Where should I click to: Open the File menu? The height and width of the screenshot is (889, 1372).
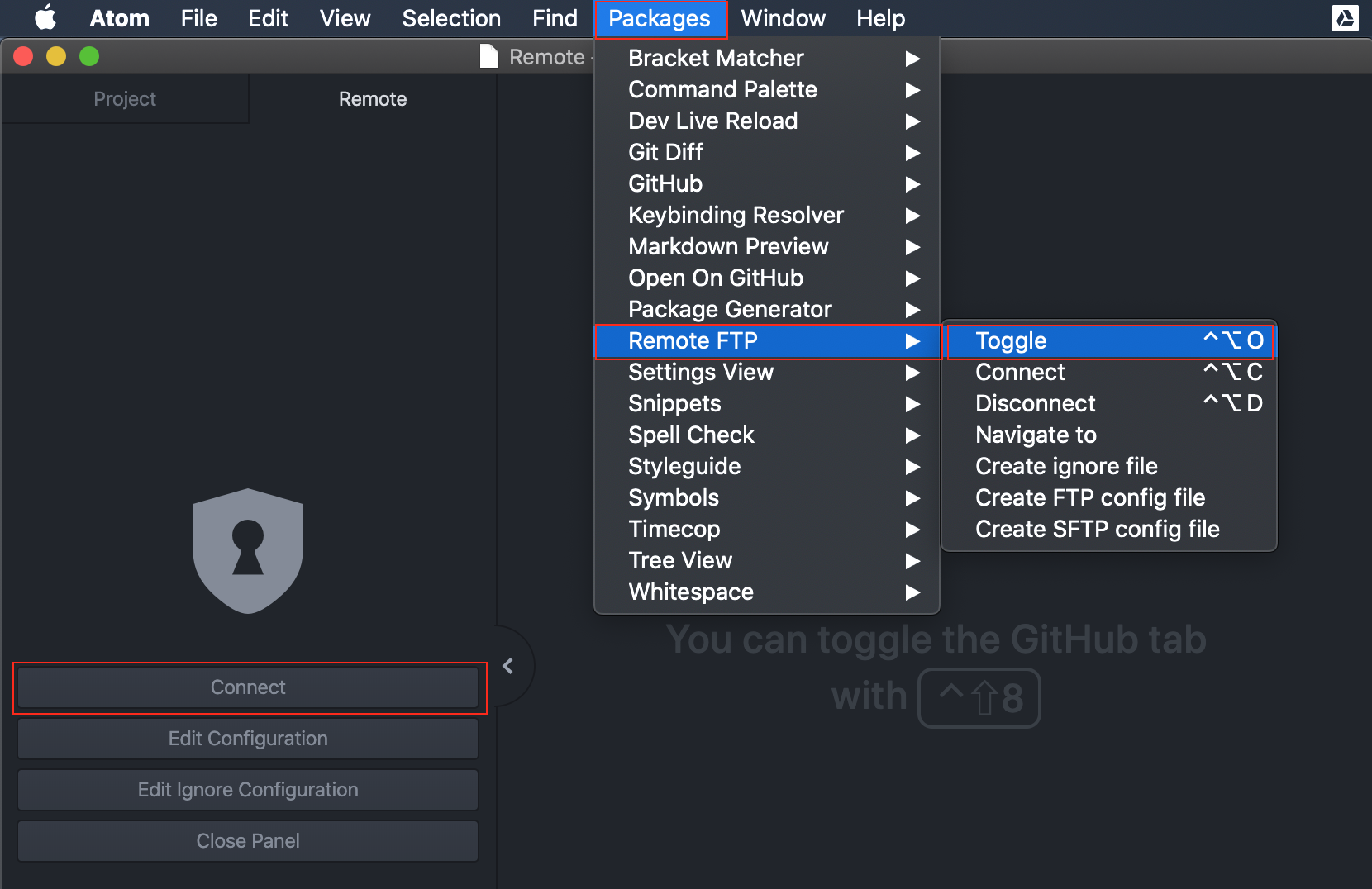point(199,18)
